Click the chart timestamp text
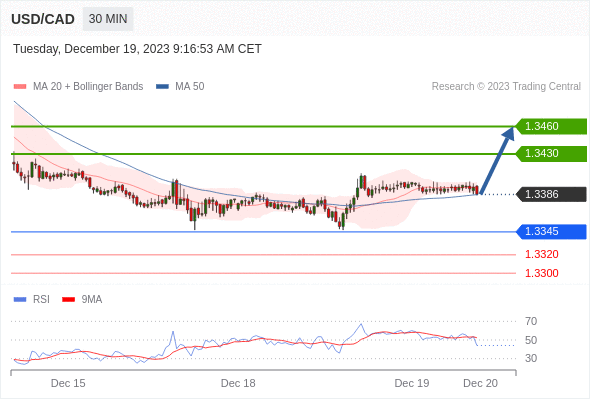The image size is (590, 400). [137, 49]
